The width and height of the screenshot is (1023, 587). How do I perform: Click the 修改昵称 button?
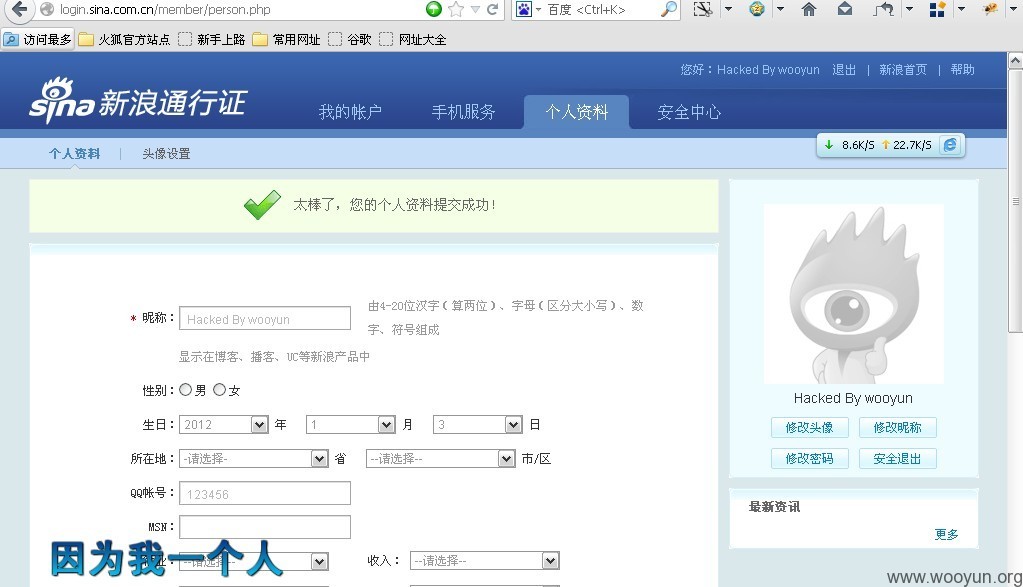(898, 427)
